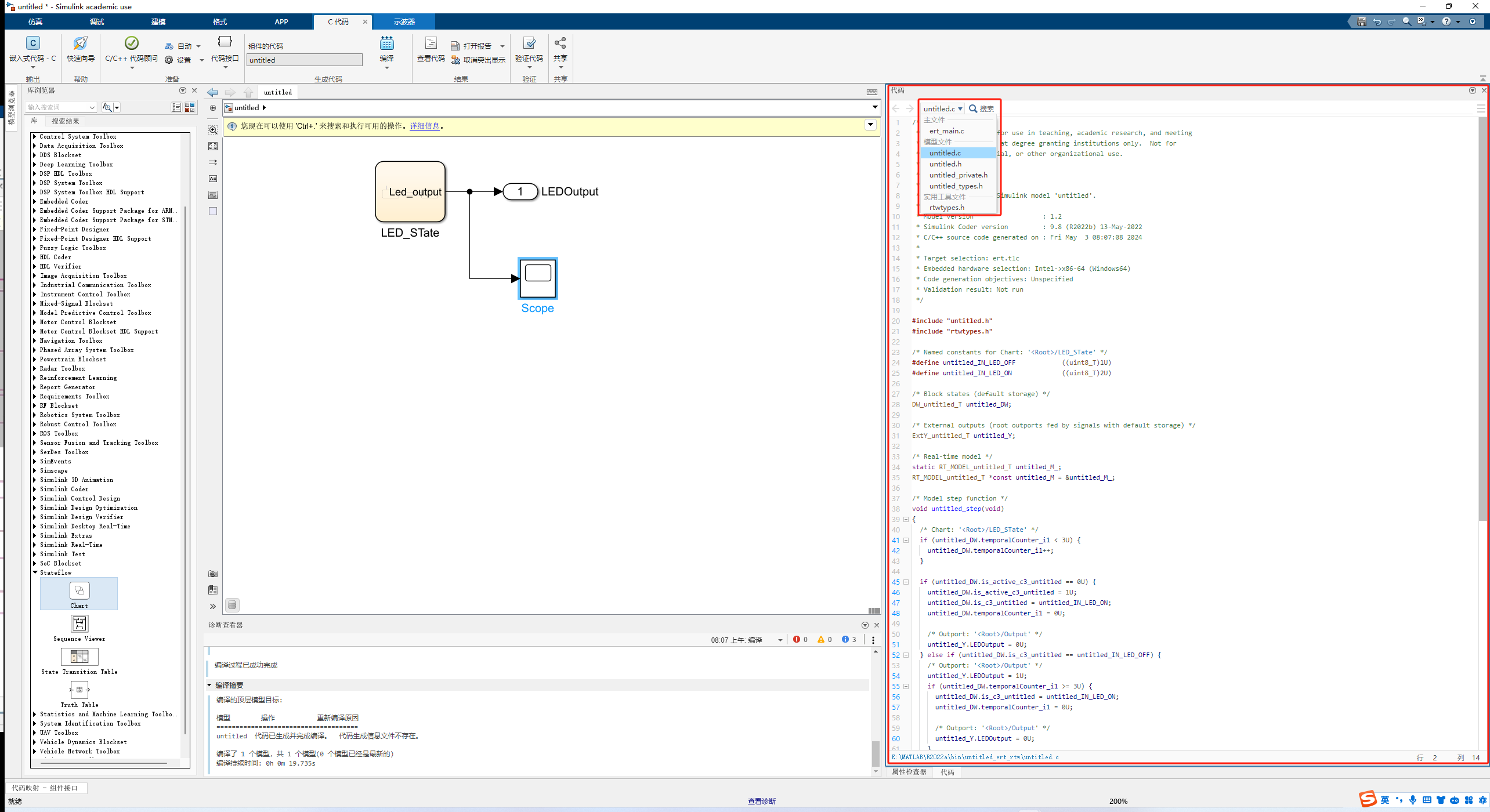
Task: Click the 搜索 code search button
Action: [982, 108]
